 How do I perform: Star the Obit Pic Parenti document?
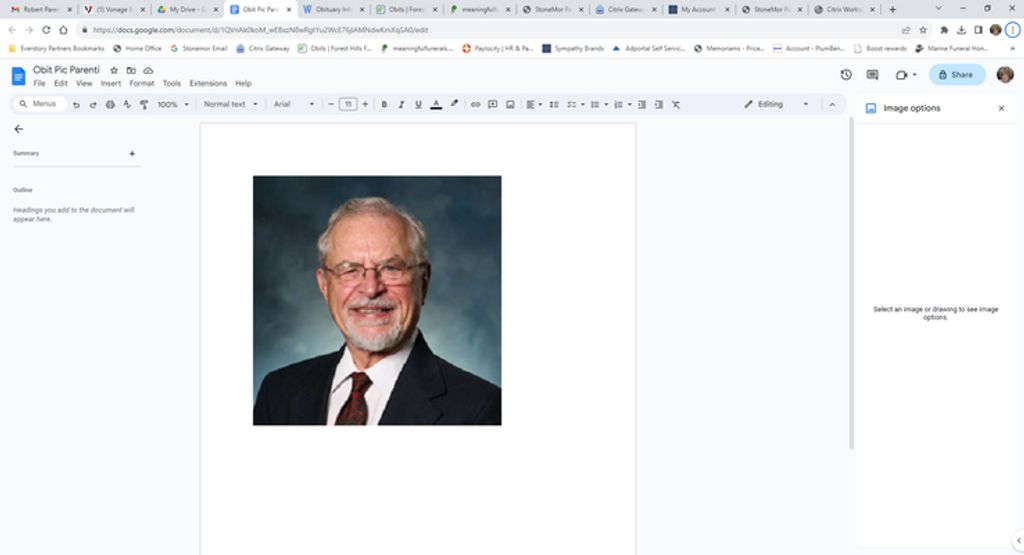click(x=114, y=71)
